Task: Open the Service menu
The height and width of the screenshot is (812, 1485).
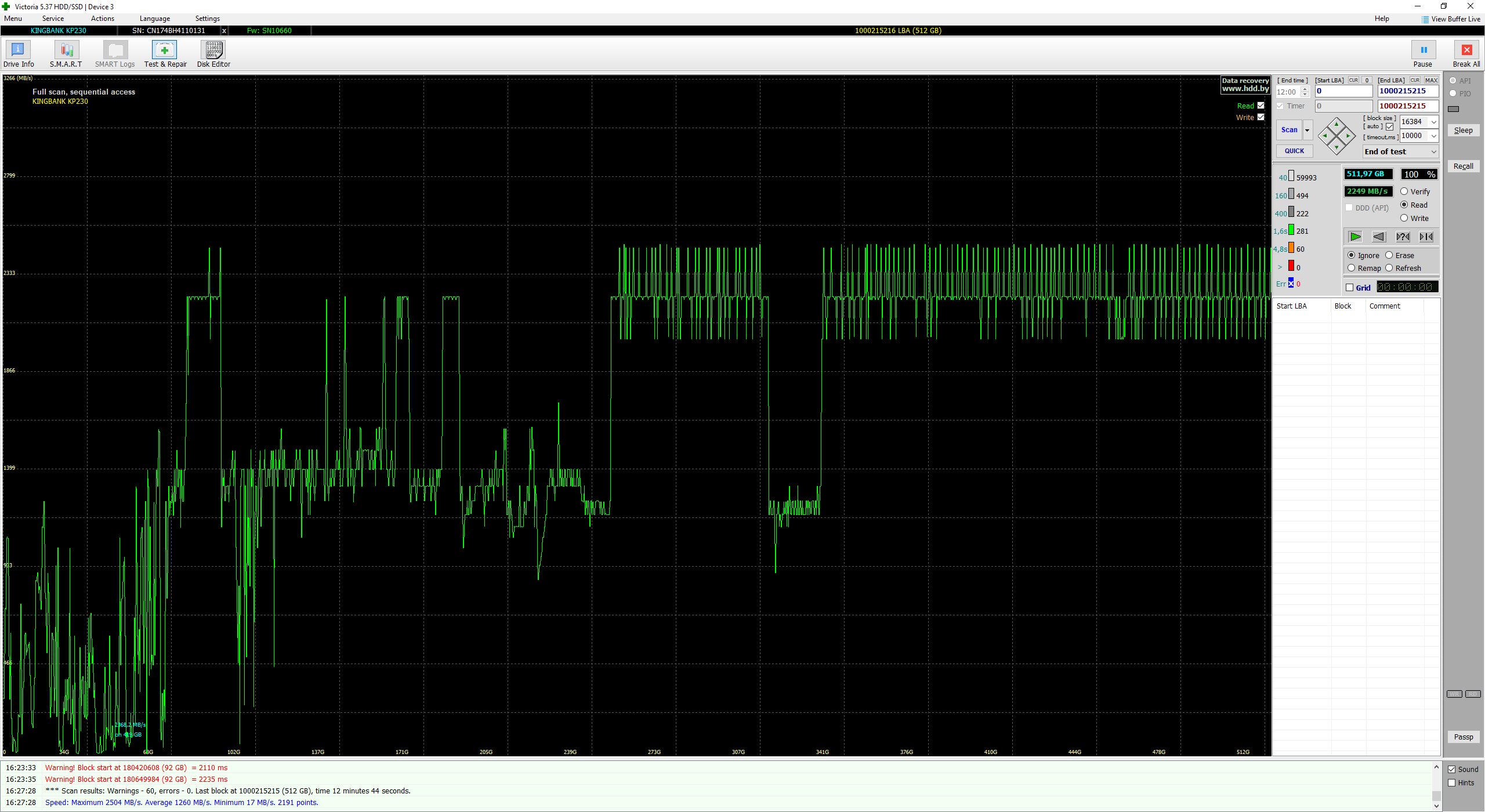Action: [x=53, y=19]
